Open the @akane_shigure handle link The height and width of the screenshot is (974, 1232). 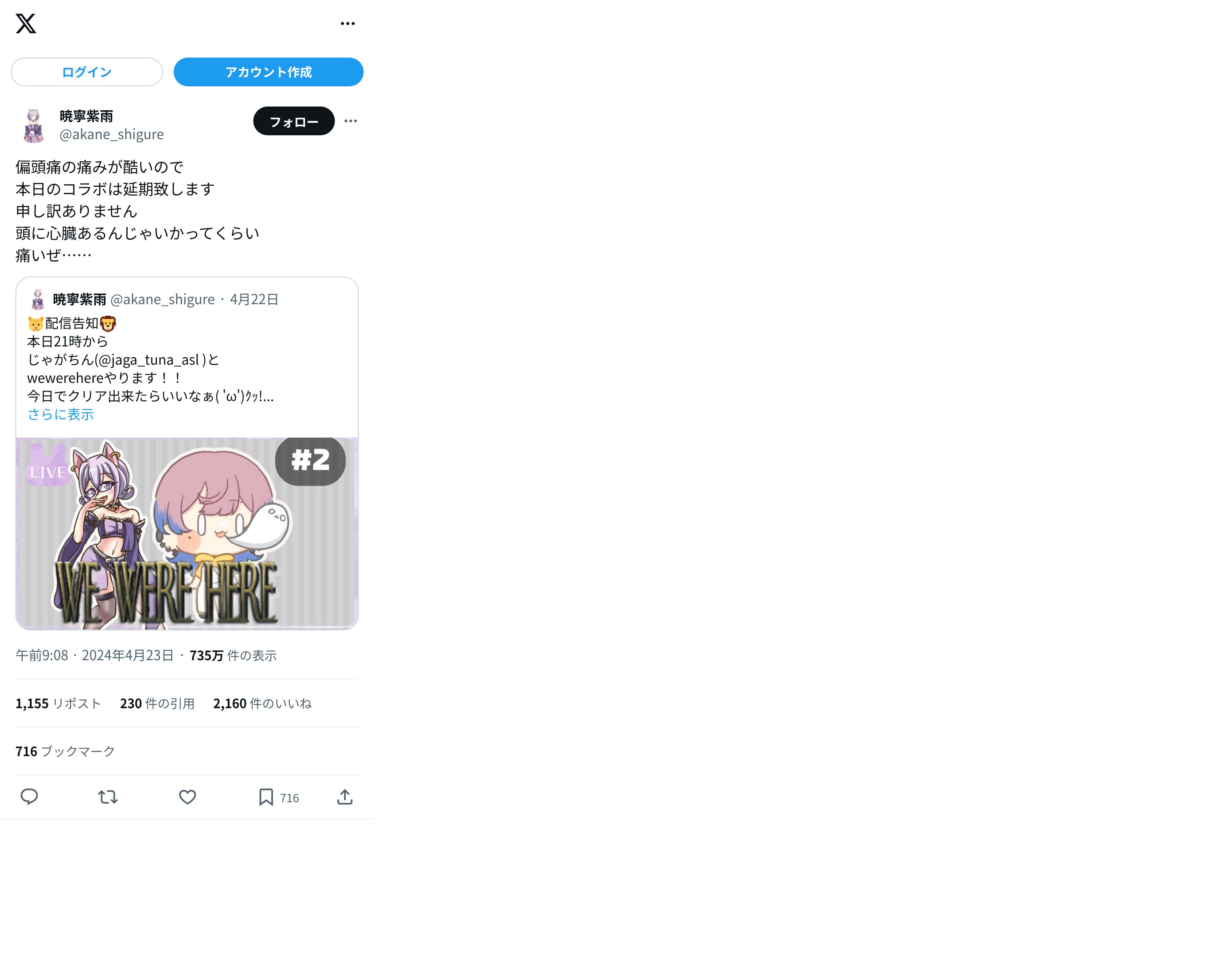[x=111, y=134]
